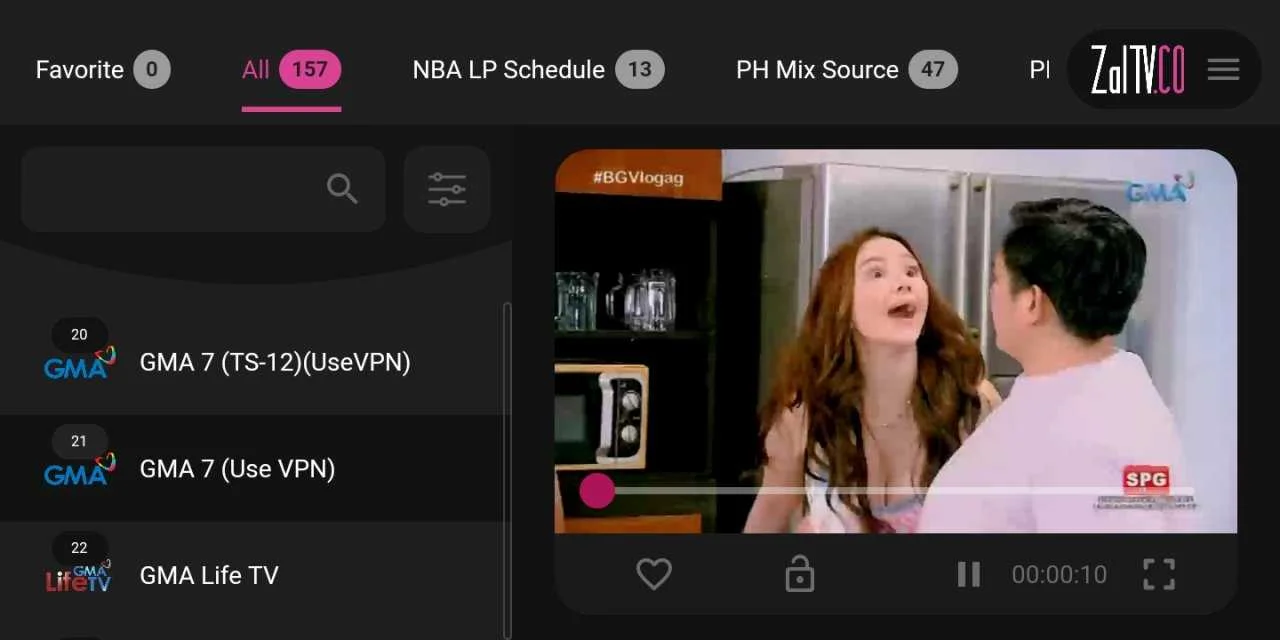Screen dimensions: 1280x640
Task: Pause the video playback
Action: (x=968, y=574)
